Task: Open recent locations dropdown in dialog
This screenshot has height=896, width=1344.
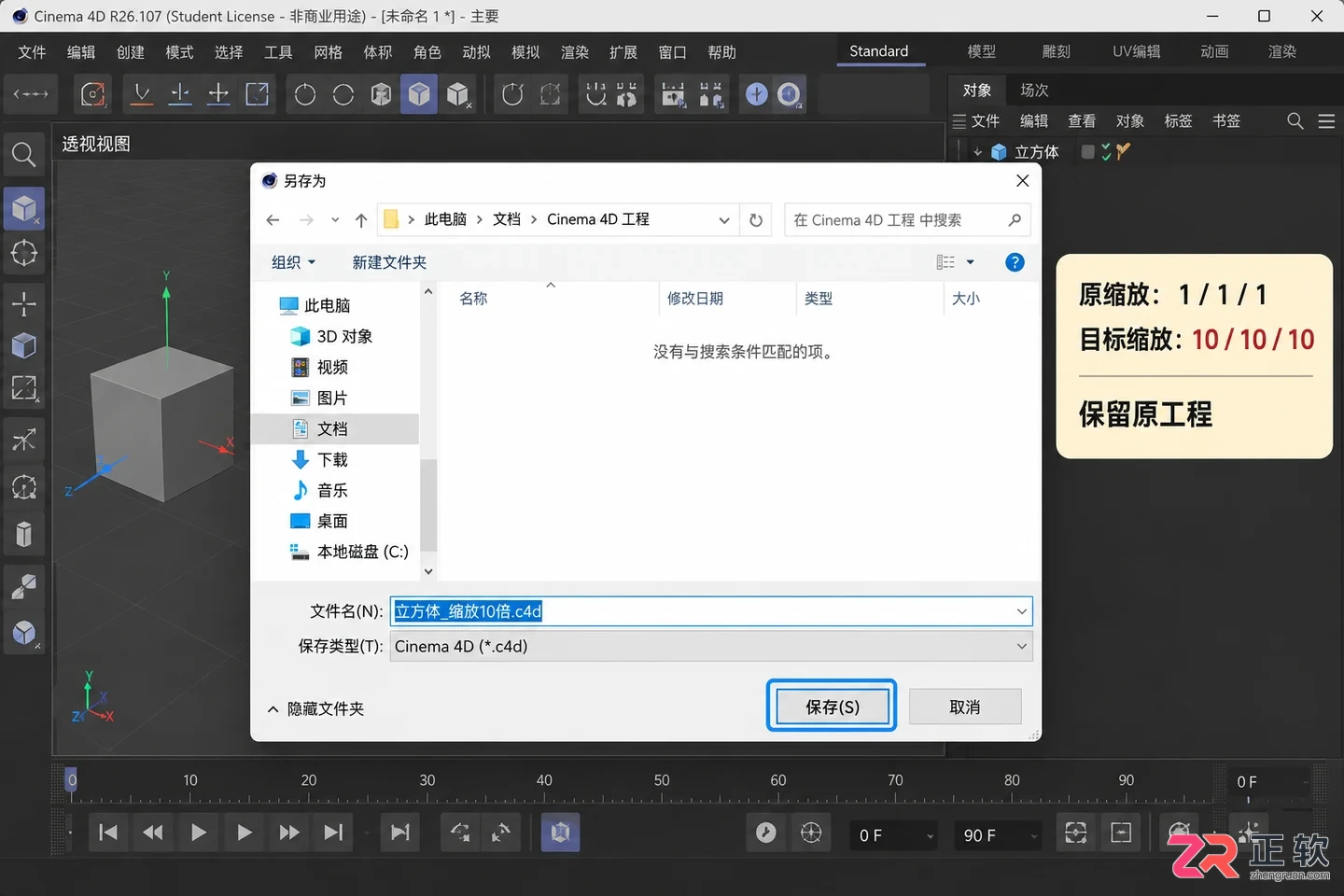Action: 335,220
